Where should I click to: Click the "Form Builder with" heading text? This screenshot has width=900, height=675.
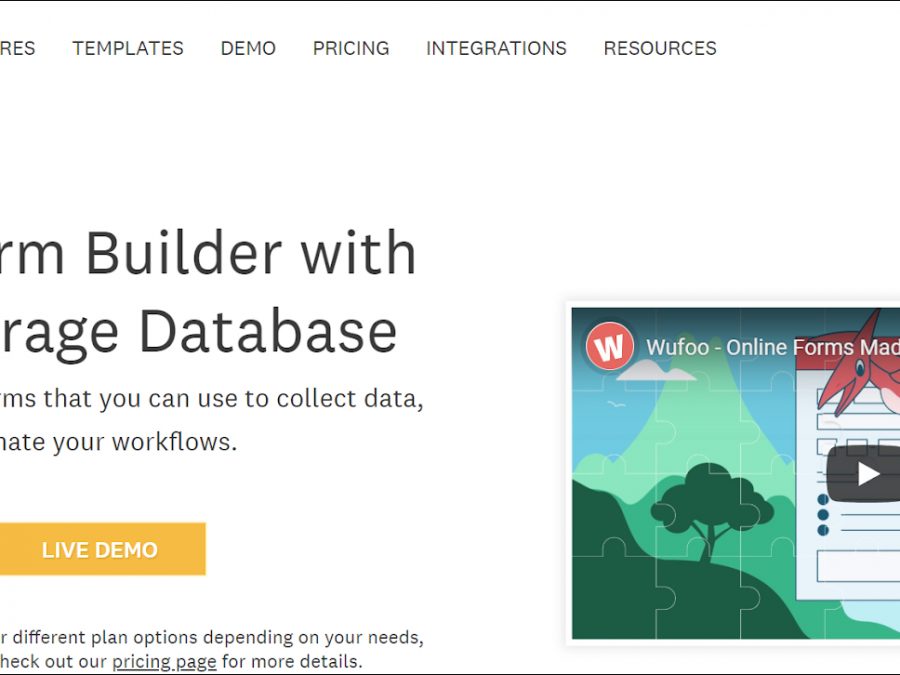click(x=208, y=254)
